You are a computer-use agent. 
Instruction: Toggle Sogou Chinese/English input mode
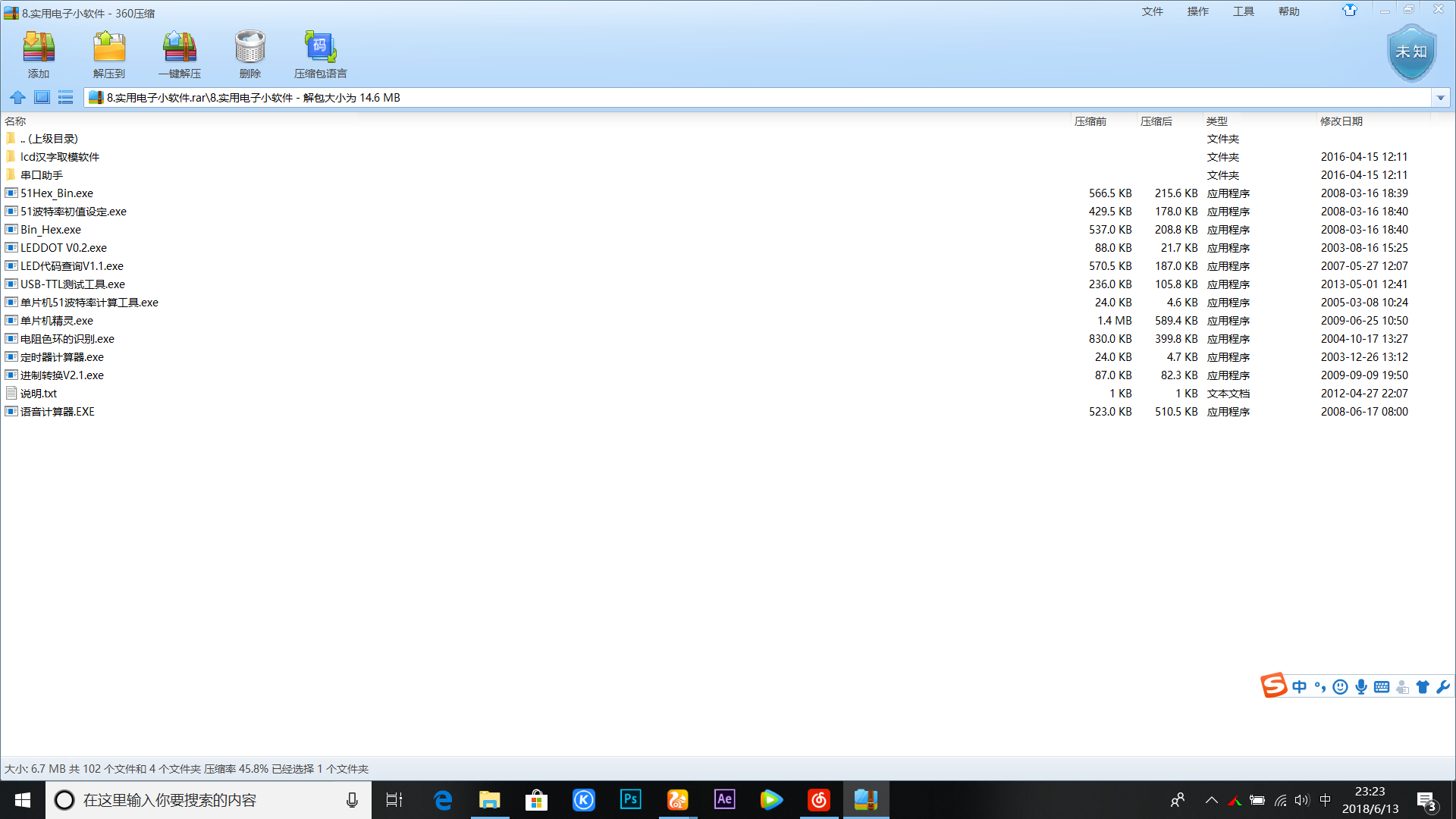(1299, 687)
